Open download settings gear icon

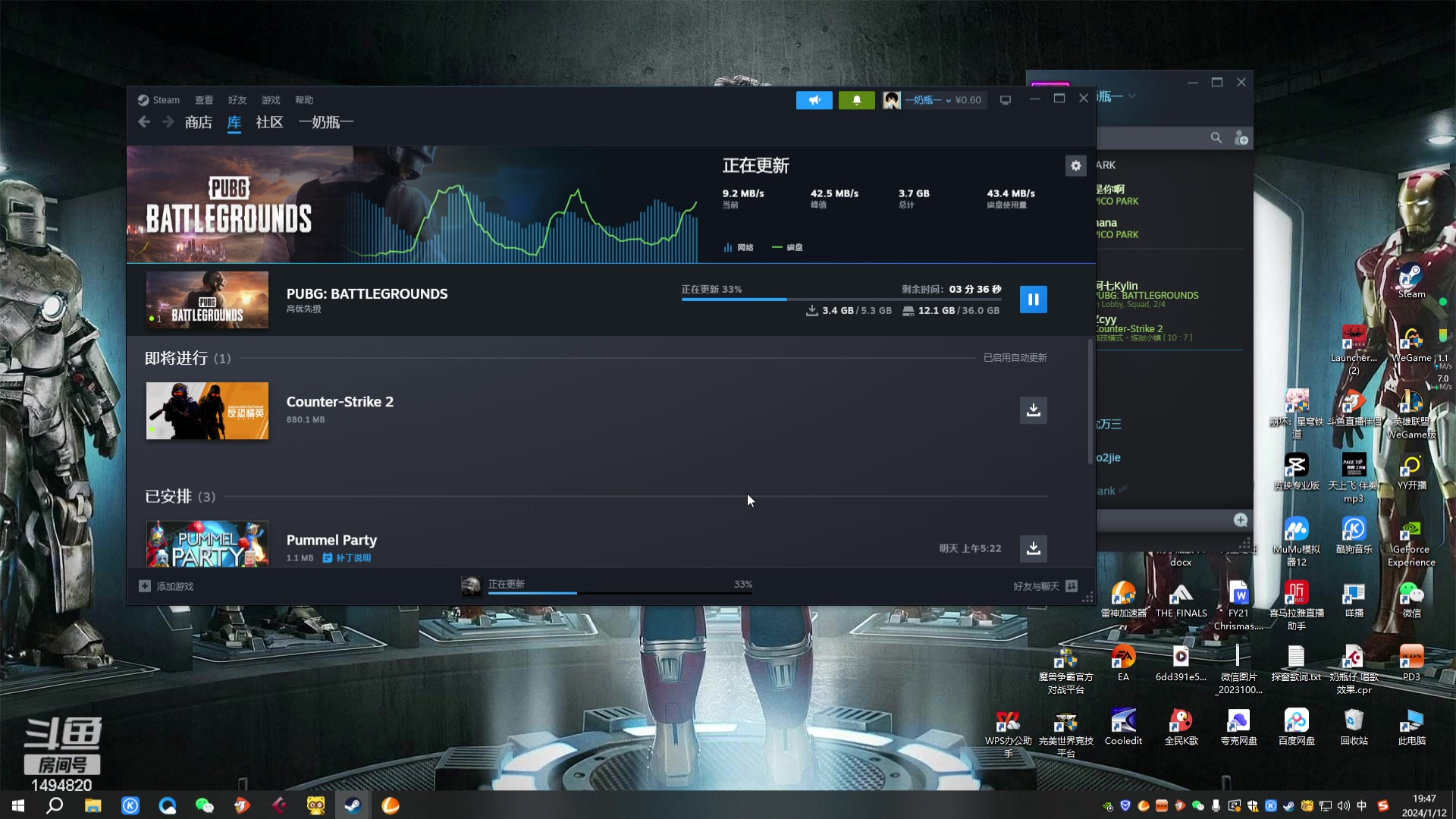point(1075,165)
